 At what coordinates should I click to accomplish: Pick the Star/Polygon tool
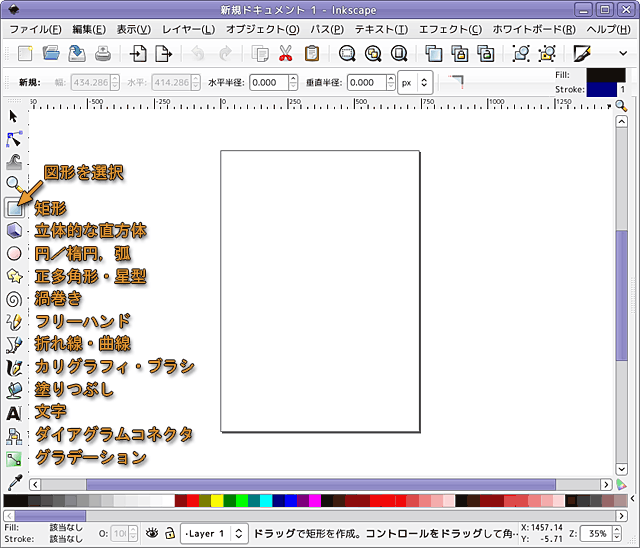[15, 276]
